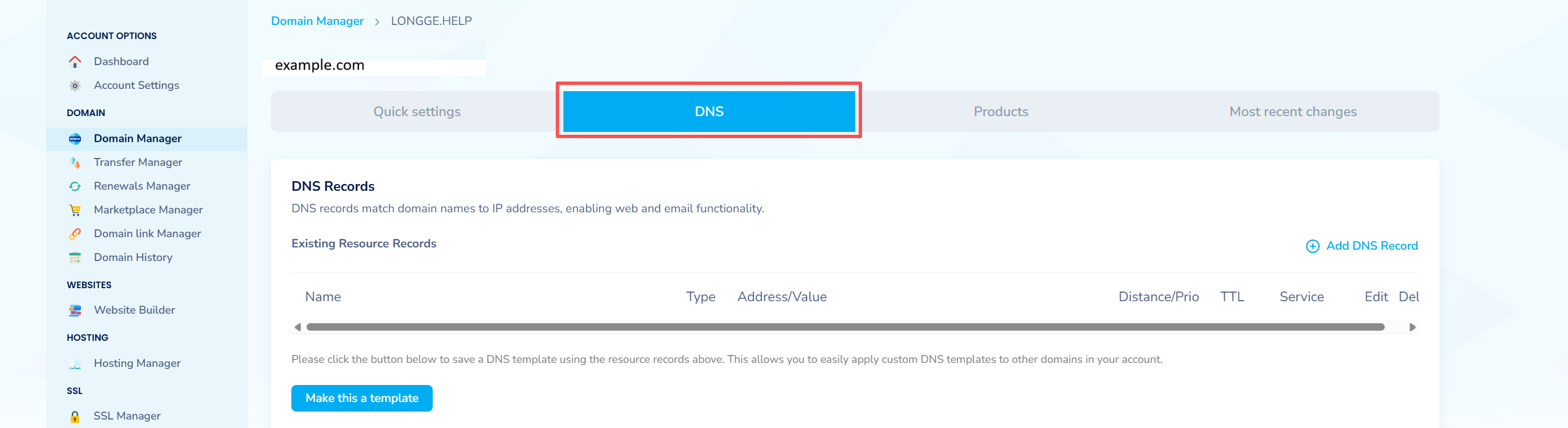Click the horizontal scrollbar right arrow
The width and height of the screenshot is (1568, 428).
[1412, 327]
